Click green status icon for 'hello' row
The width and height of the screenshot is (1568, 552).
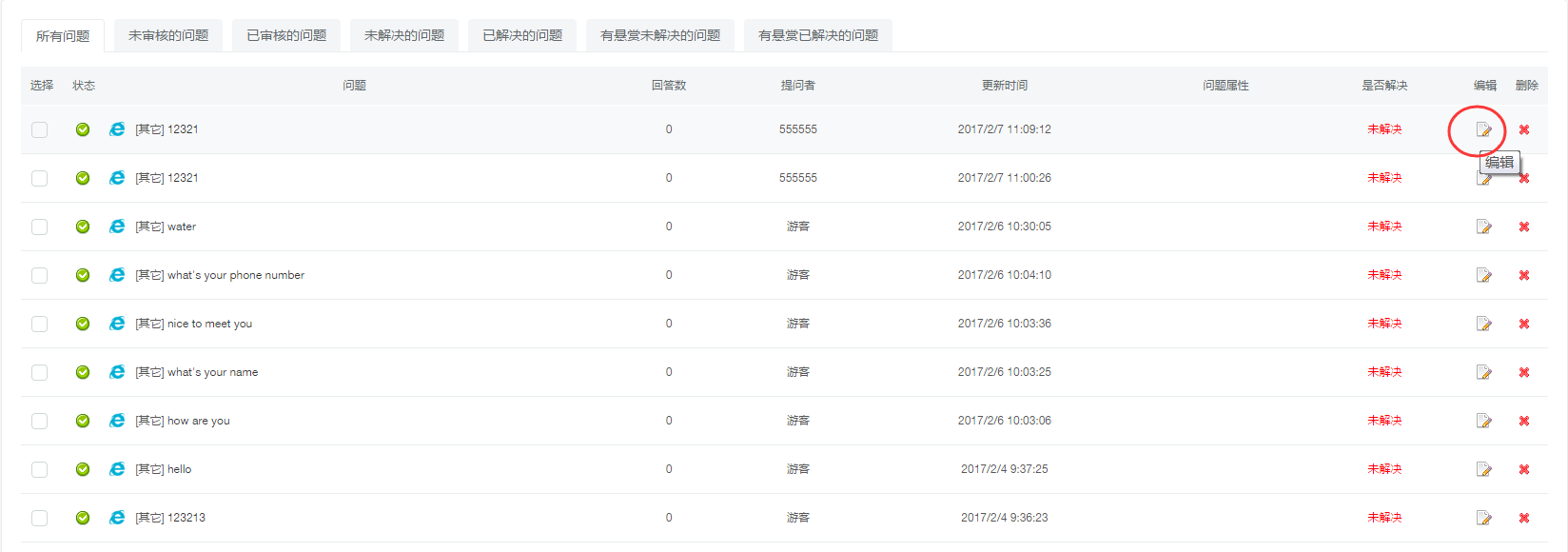click(83, 469)
